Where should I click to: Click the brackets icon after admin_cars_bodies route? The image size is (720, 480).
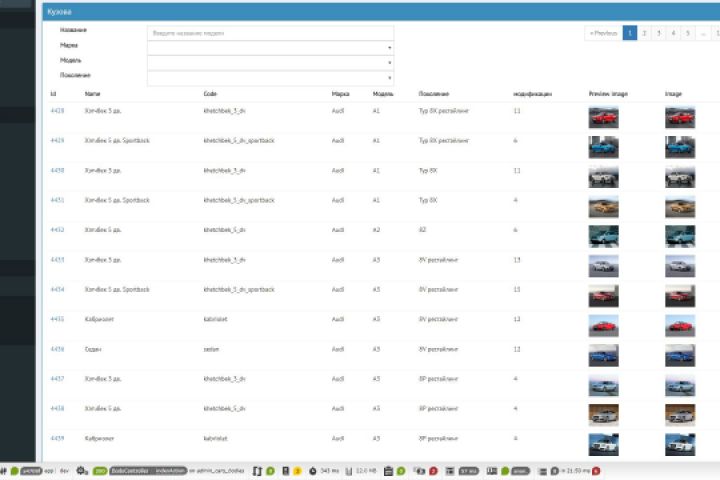[257, 471]
